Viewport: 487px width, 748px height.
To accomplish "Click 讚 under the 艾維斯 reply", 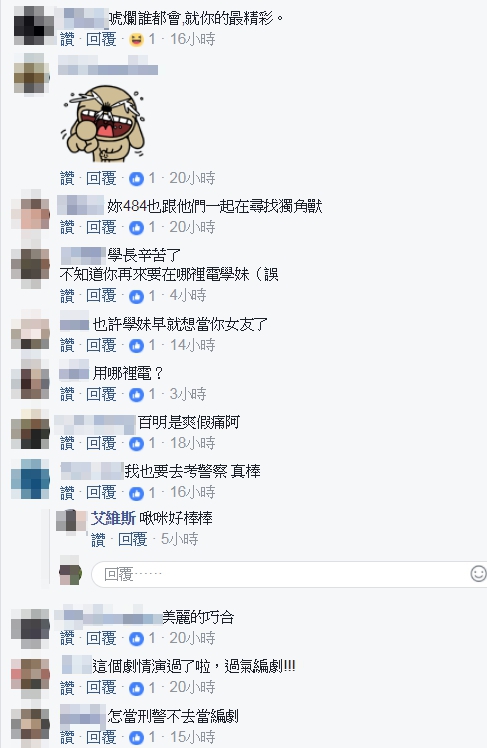I will pos(98,540).
